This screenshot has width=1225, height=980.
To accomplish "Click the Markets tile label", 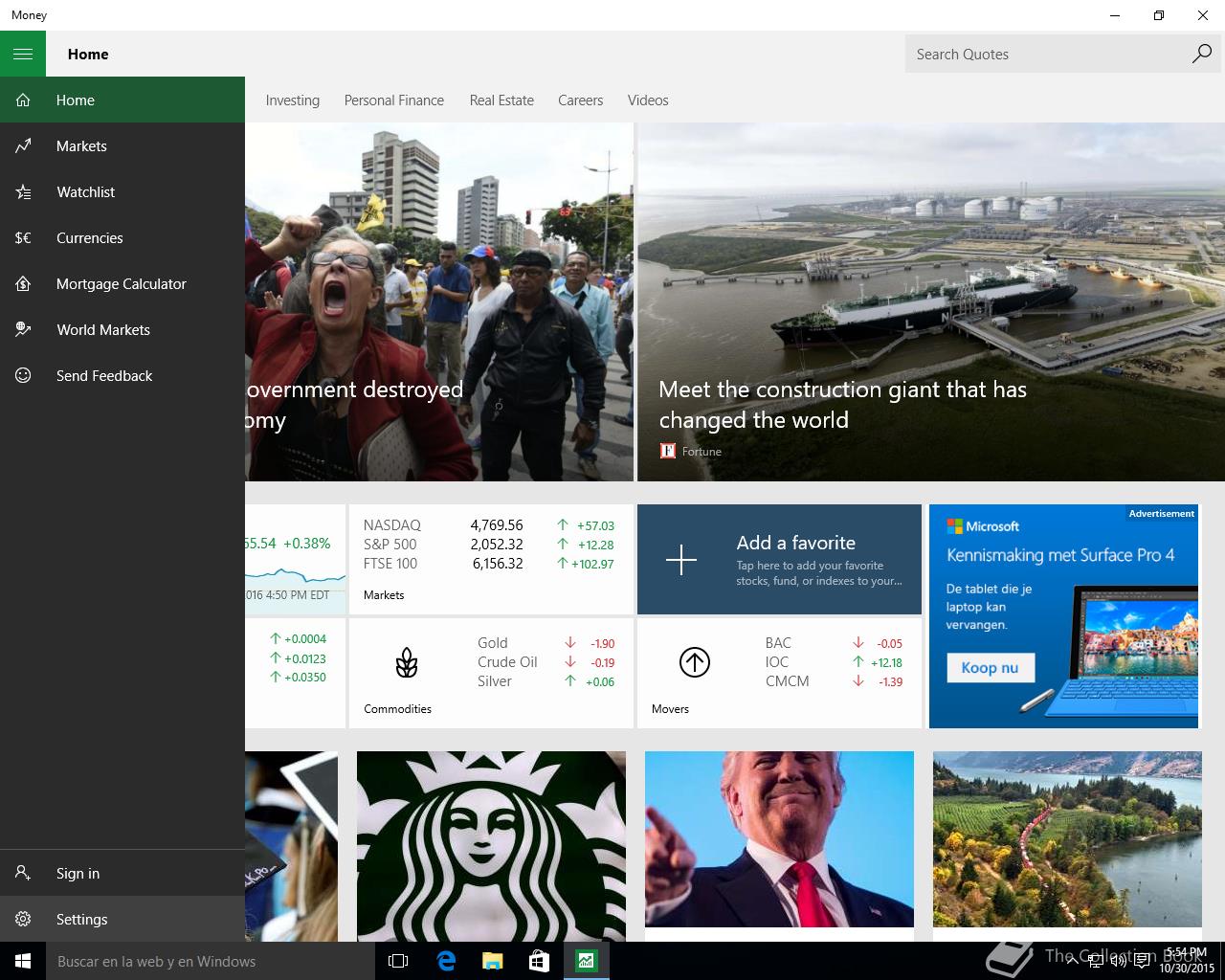I will (384, 594).
